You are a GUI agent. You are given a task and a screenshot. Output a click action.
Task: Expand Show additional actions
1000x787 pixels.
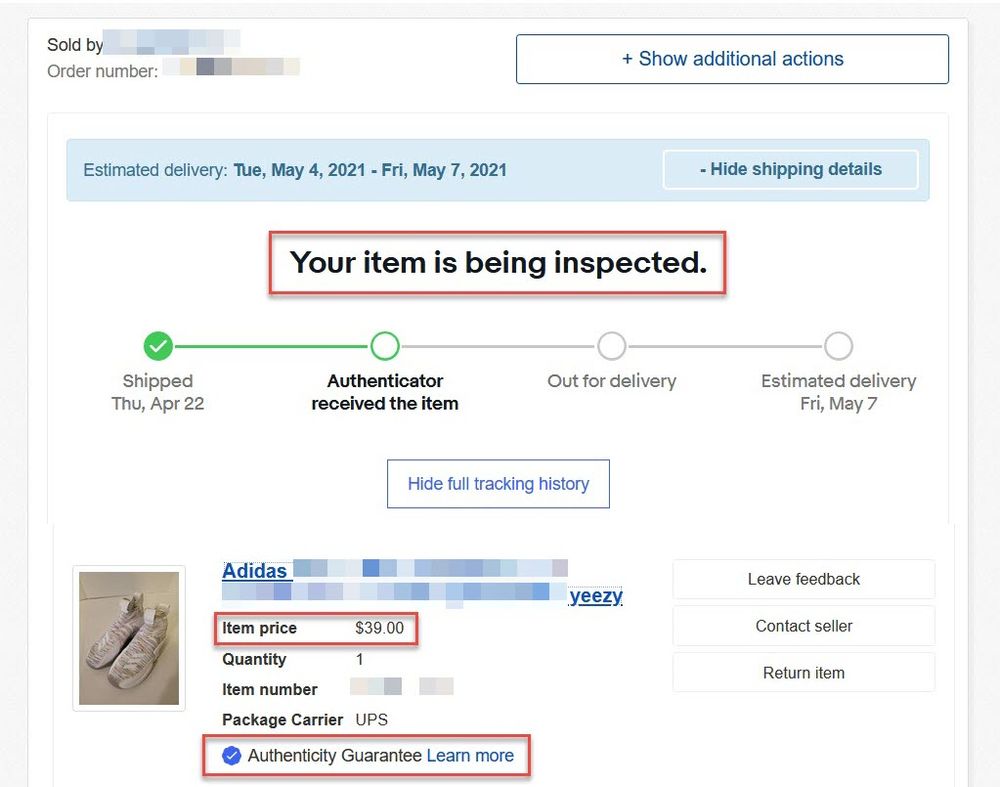(732, 59)
